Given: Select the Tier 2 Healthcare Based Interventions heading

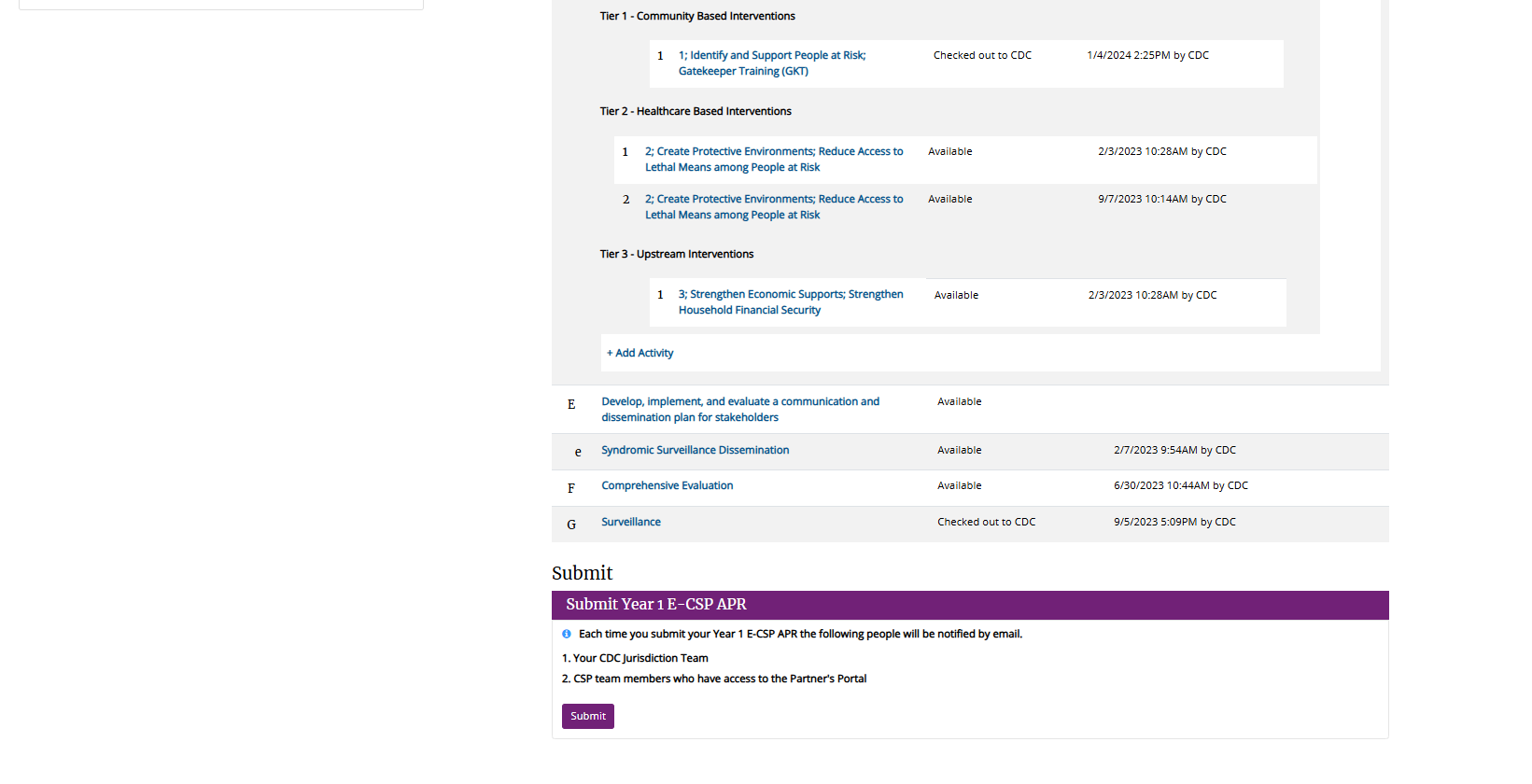Looking at the screenshot, I should tap(695, 111).
